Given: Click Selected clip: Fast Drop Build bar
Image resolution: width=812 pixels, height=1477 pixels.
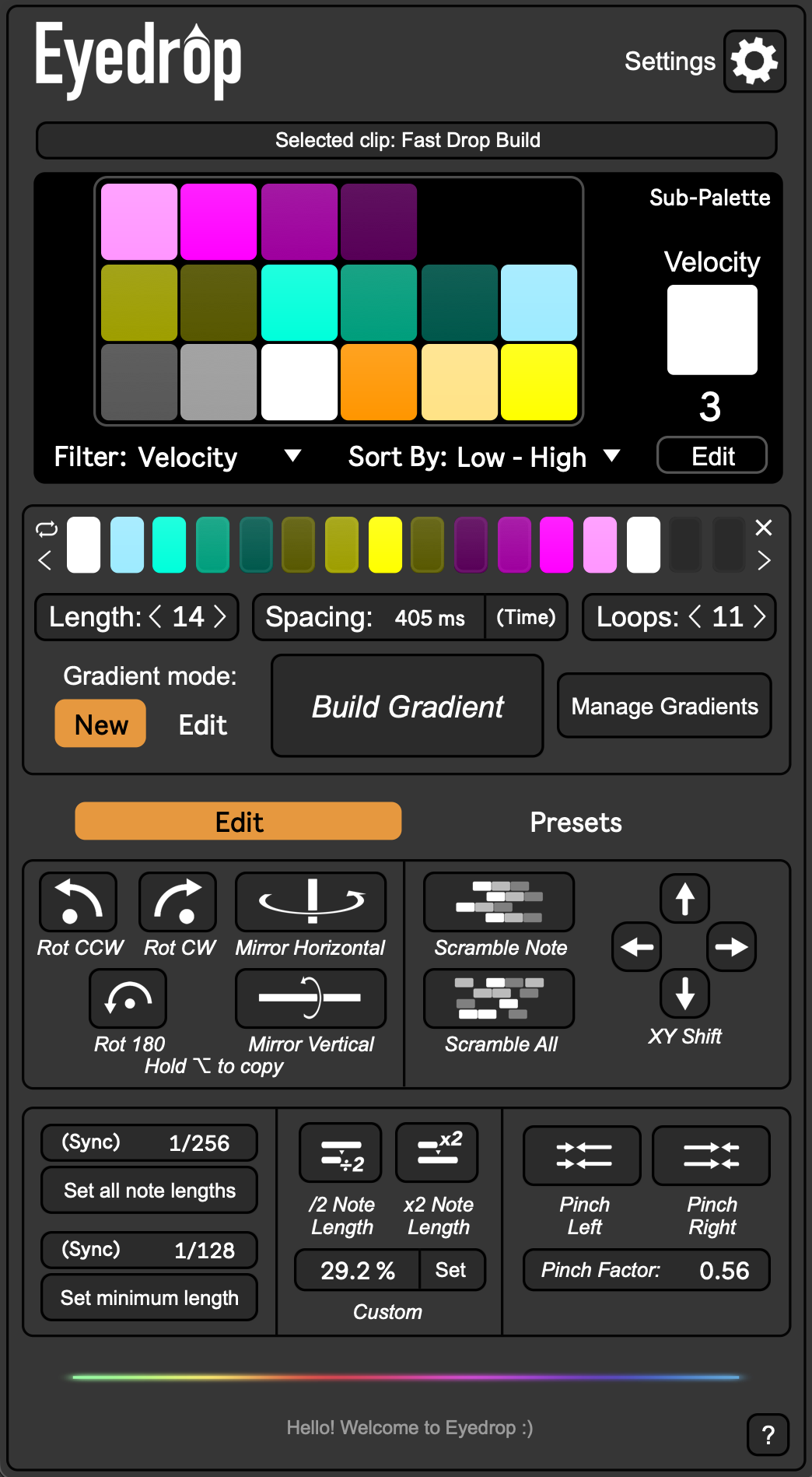Looking at the screenshot, I should point(407,140).
